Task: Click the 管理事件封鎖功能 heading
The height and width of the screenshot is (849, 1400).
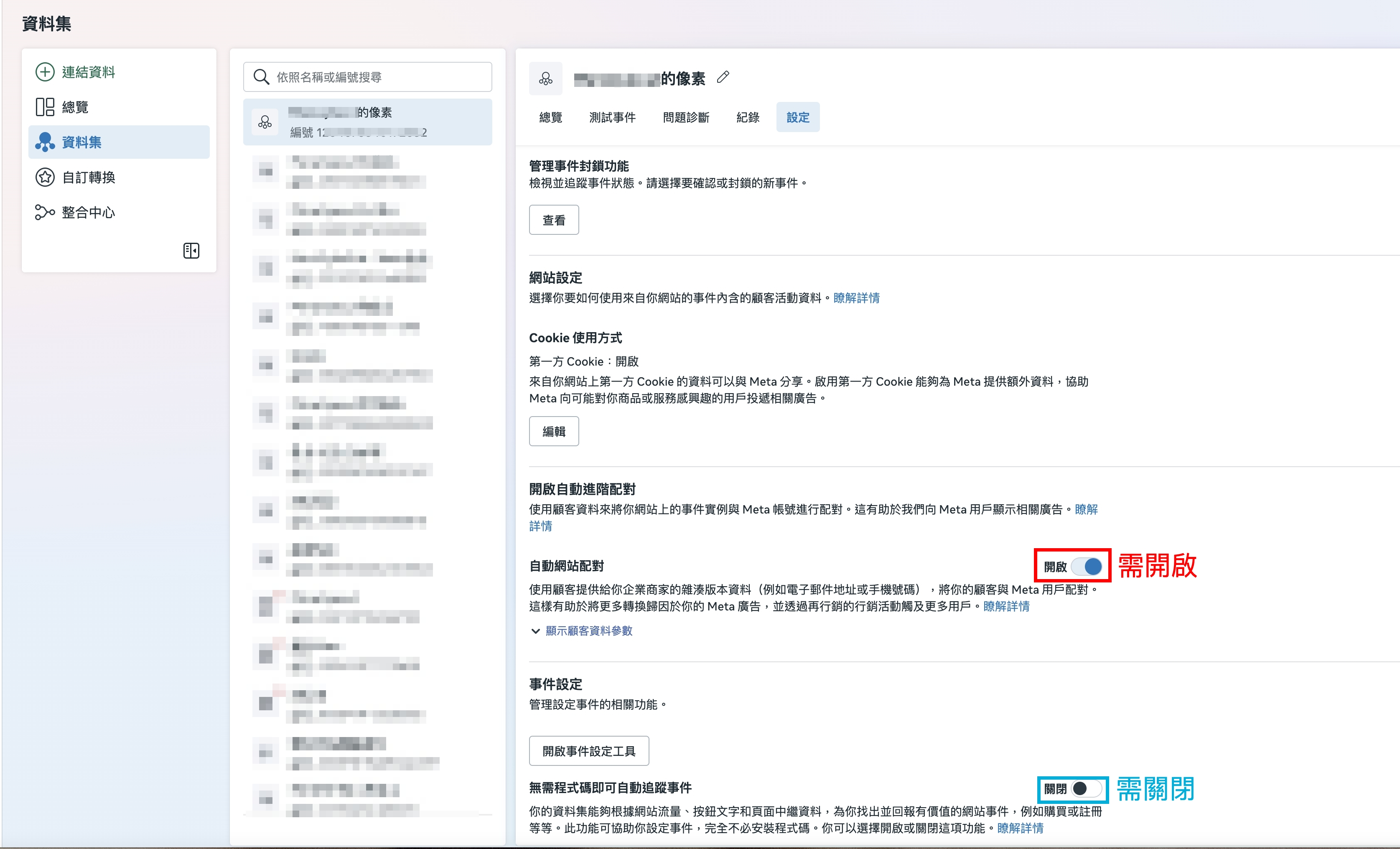Action: pos(579,166)
